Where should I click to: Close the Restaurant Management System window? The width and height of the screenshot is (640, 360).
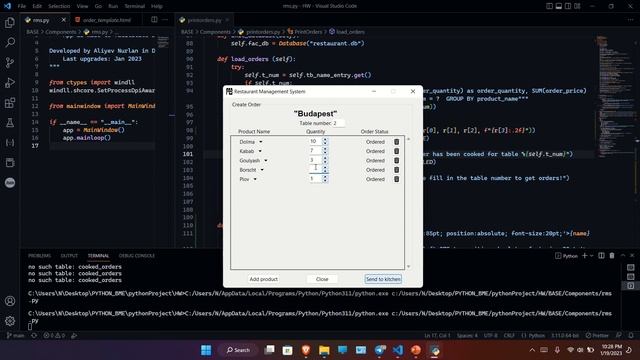click(x=413, y=91)
